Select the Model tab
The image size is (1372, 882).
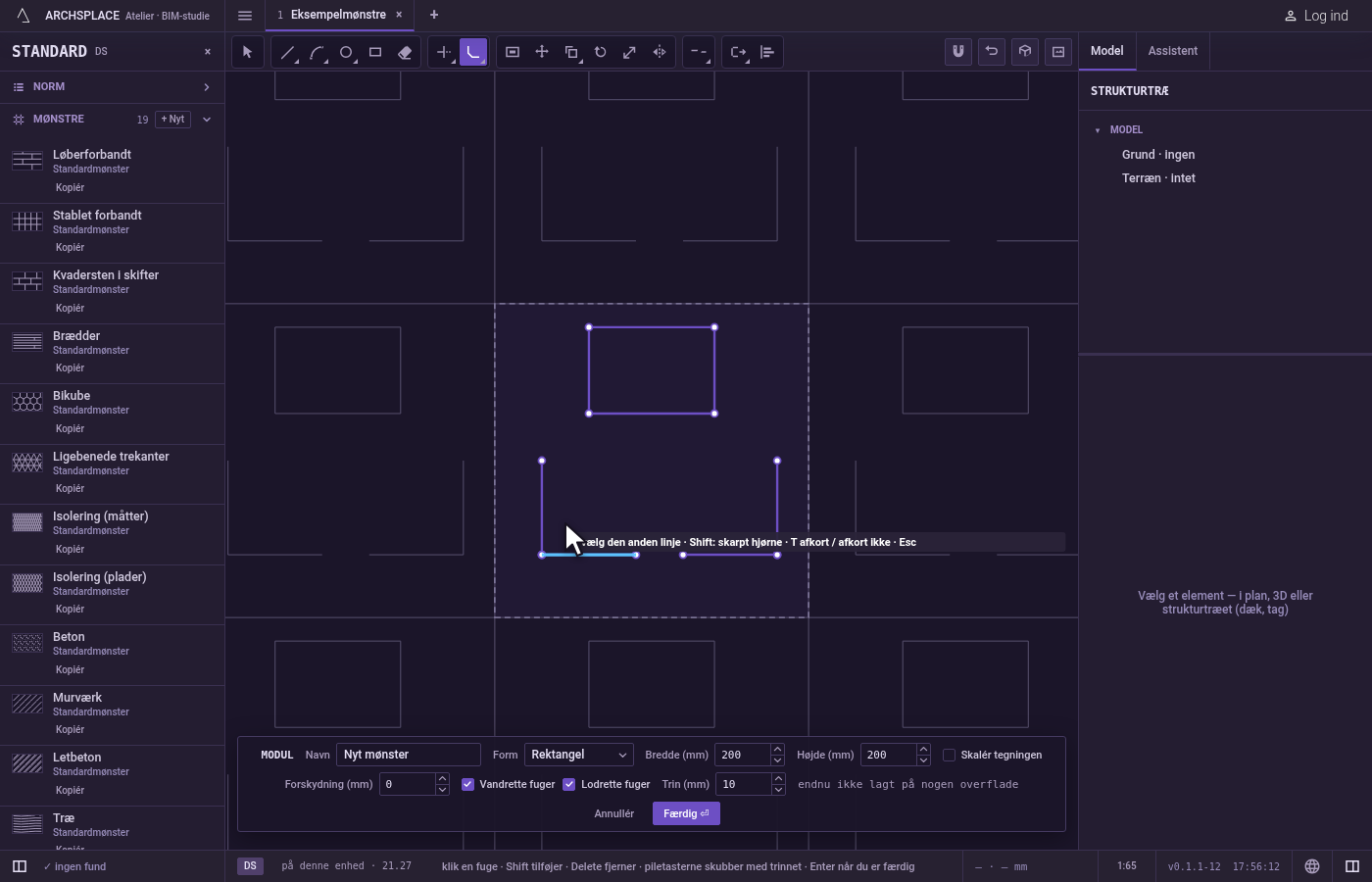[1107, 51]
